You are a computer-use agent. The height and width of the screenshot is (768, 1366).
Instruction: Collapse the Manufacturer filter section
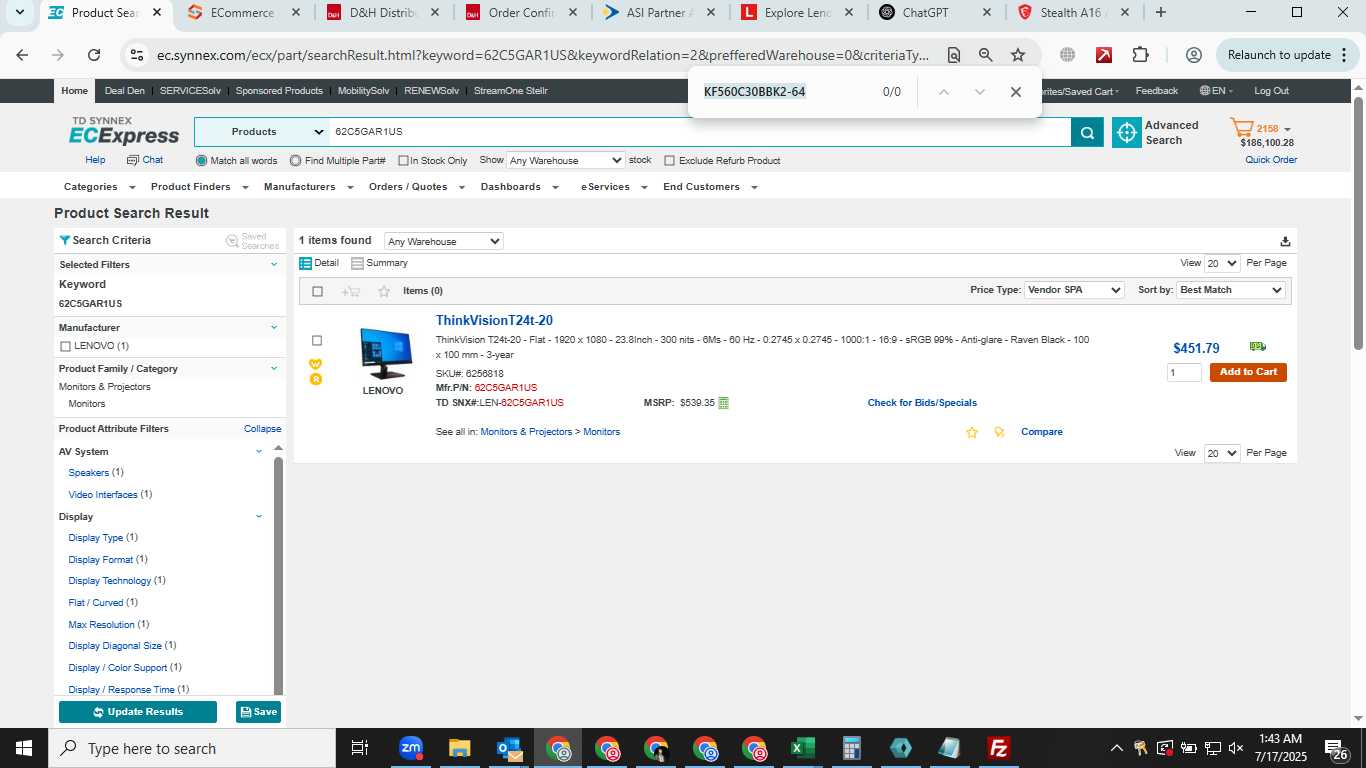point(274,327)
